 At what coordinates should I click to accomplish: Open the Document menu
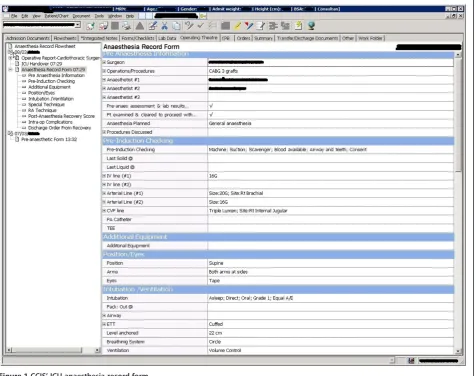click(x=82, y=16)
